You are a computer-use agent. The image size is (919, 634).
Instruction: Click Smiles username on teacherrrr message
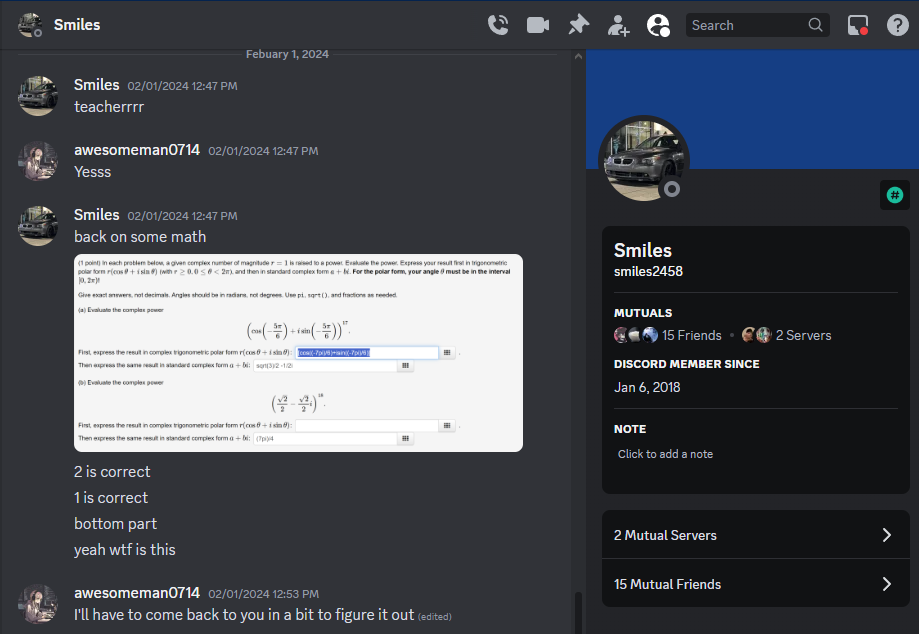97,85
